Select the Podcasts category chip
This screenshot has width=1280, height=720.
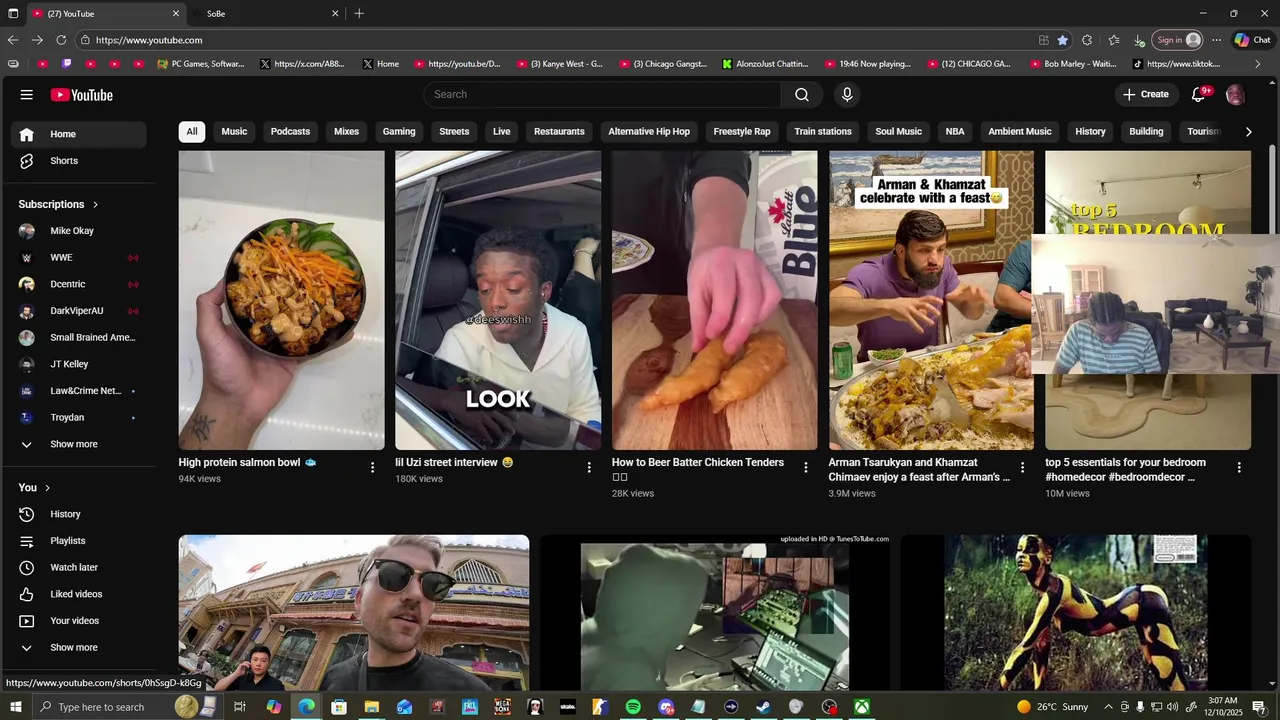(x=290, y=131)
